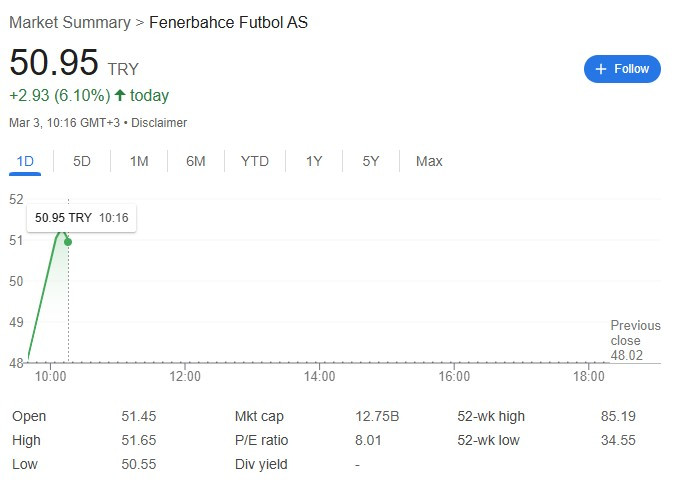Switch to the 5Y tab

point(371,161)
